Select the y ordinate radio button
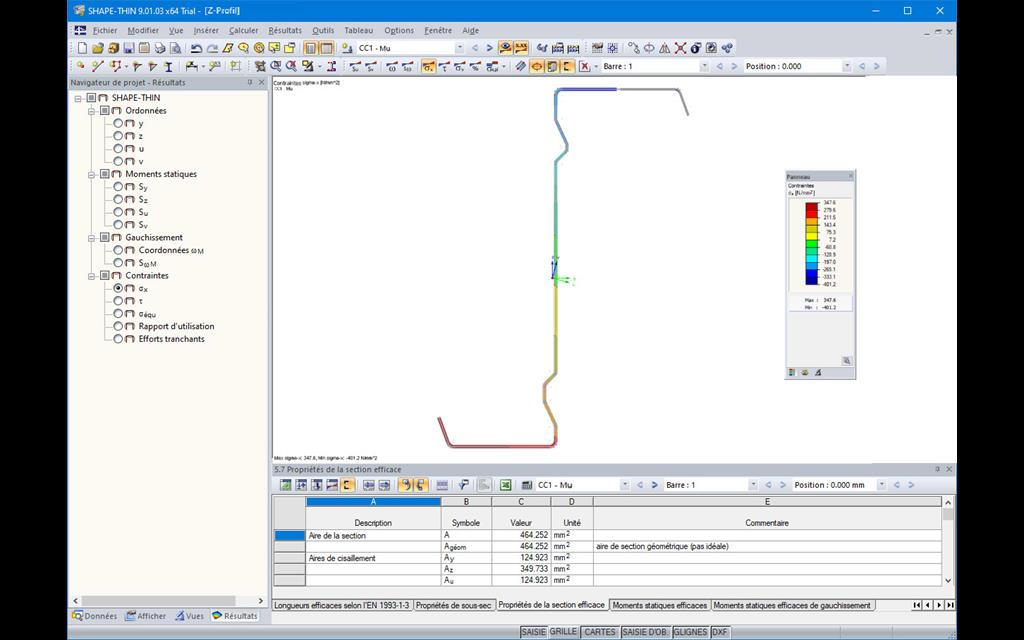 pyautogui.click(x=118, y=123)
